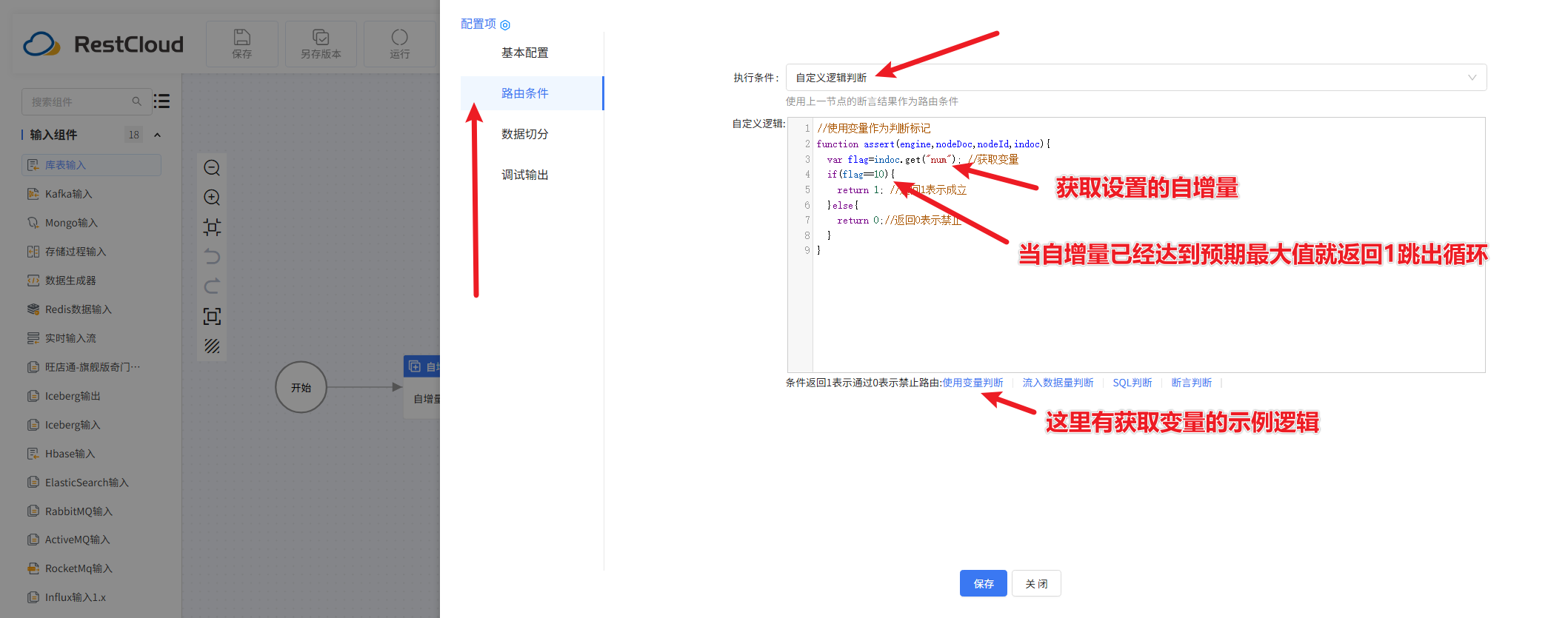Image resolution: width=1568 pixels, height=618 pixels.
Task: Click the zoom in canvas icon
Action: tap(212, 198)
